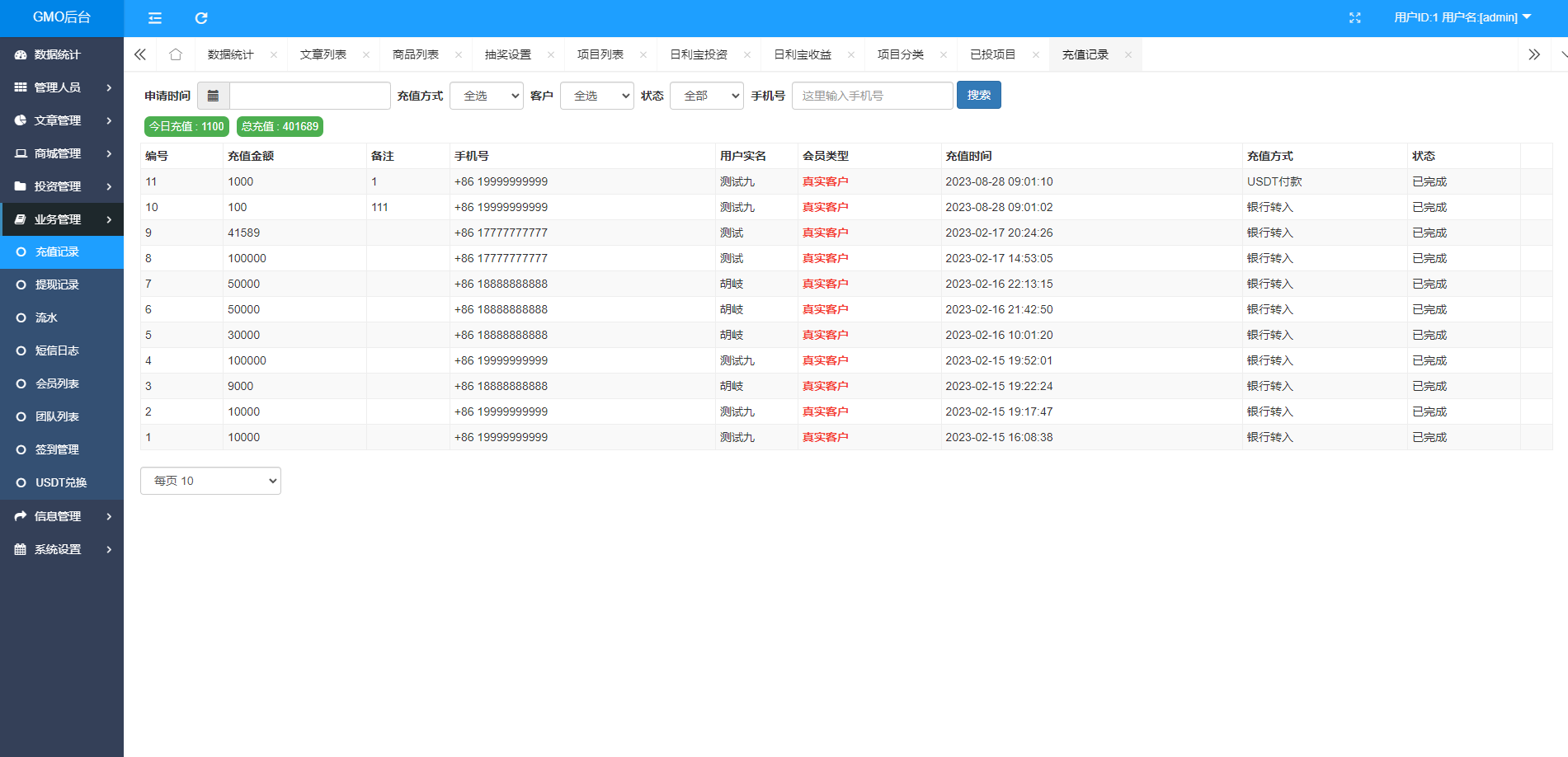The width and height of the screenshot is (1568, 757).
Task: Click the refresh icon in the top toolbar
Action: point(200,17)
